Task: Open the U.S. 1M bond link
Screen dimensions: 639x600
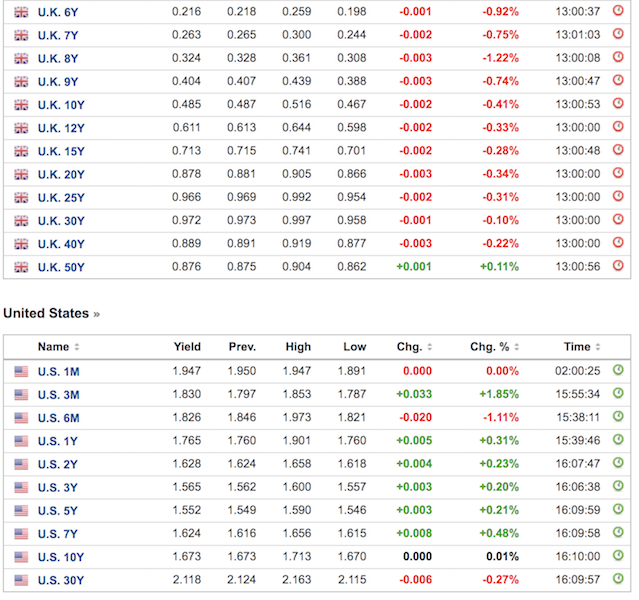Action: [x=59, y=372]
